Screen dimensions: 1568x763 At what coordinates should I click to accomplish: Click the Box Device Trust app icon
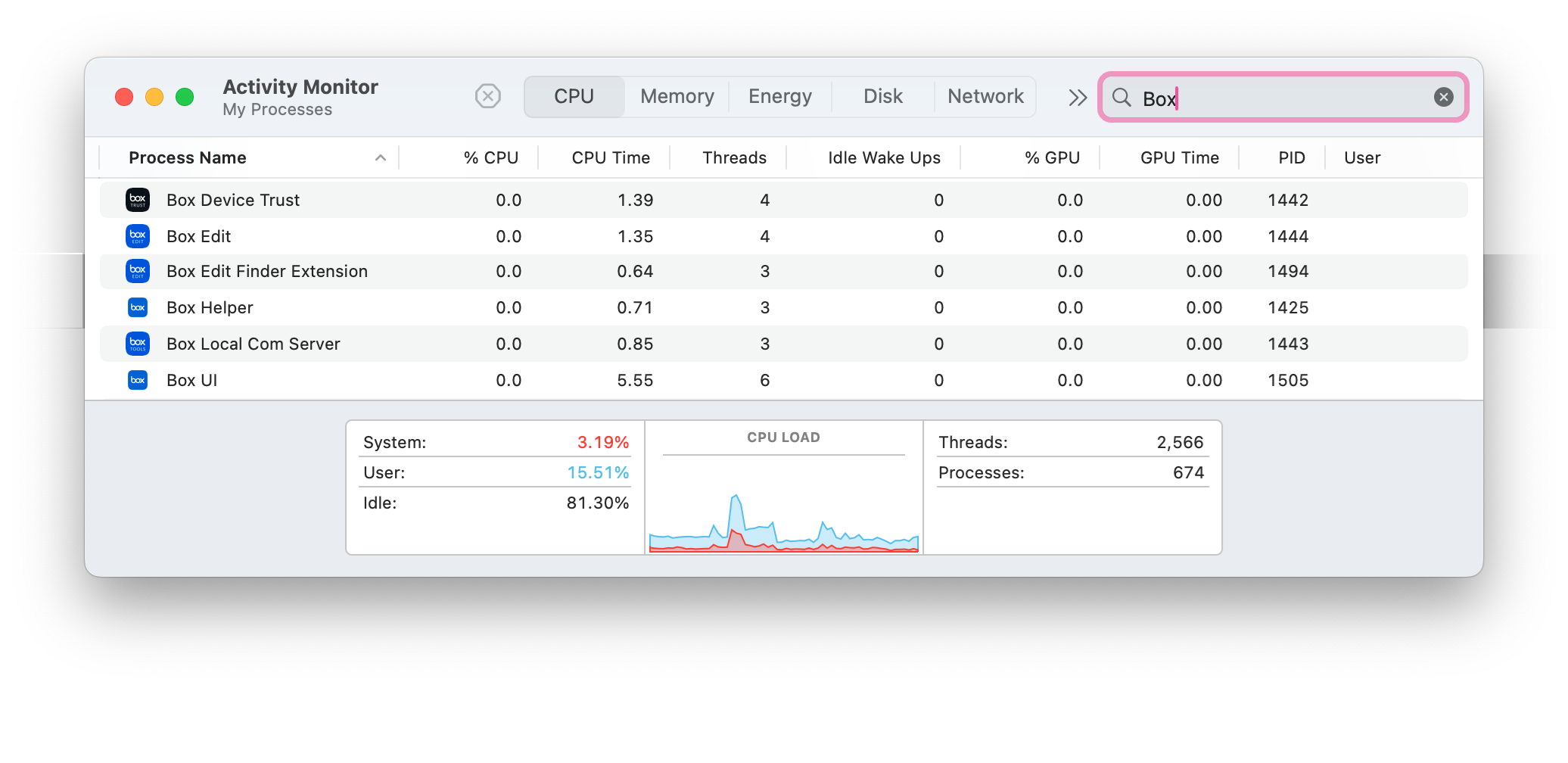pyautogui.click(x=138, y=200)
